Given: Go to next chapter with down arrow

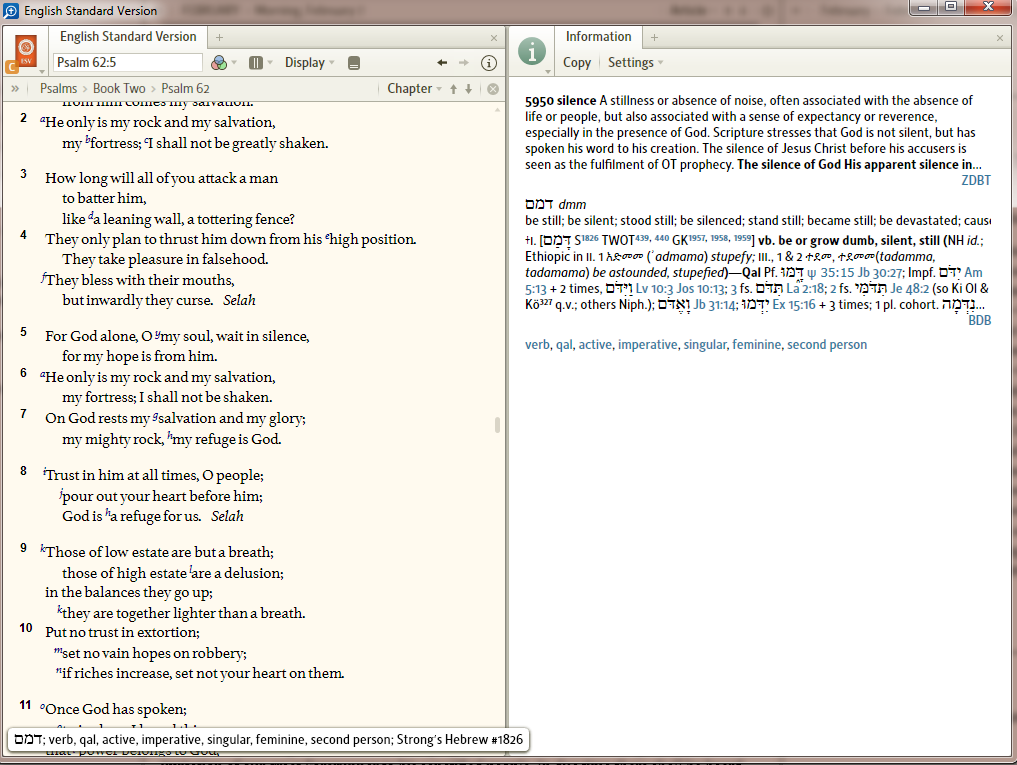Looking at the screenshot, I should pos(468,89).
